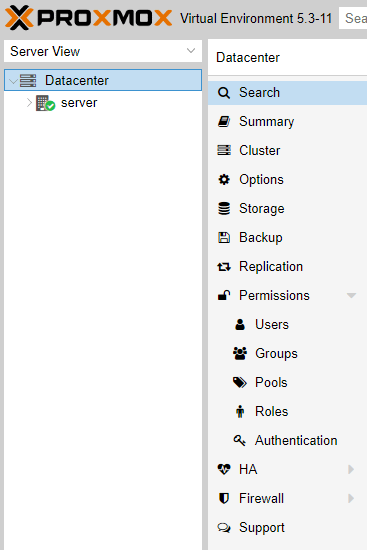Click the Replication arrows icon

click(224, 267)
